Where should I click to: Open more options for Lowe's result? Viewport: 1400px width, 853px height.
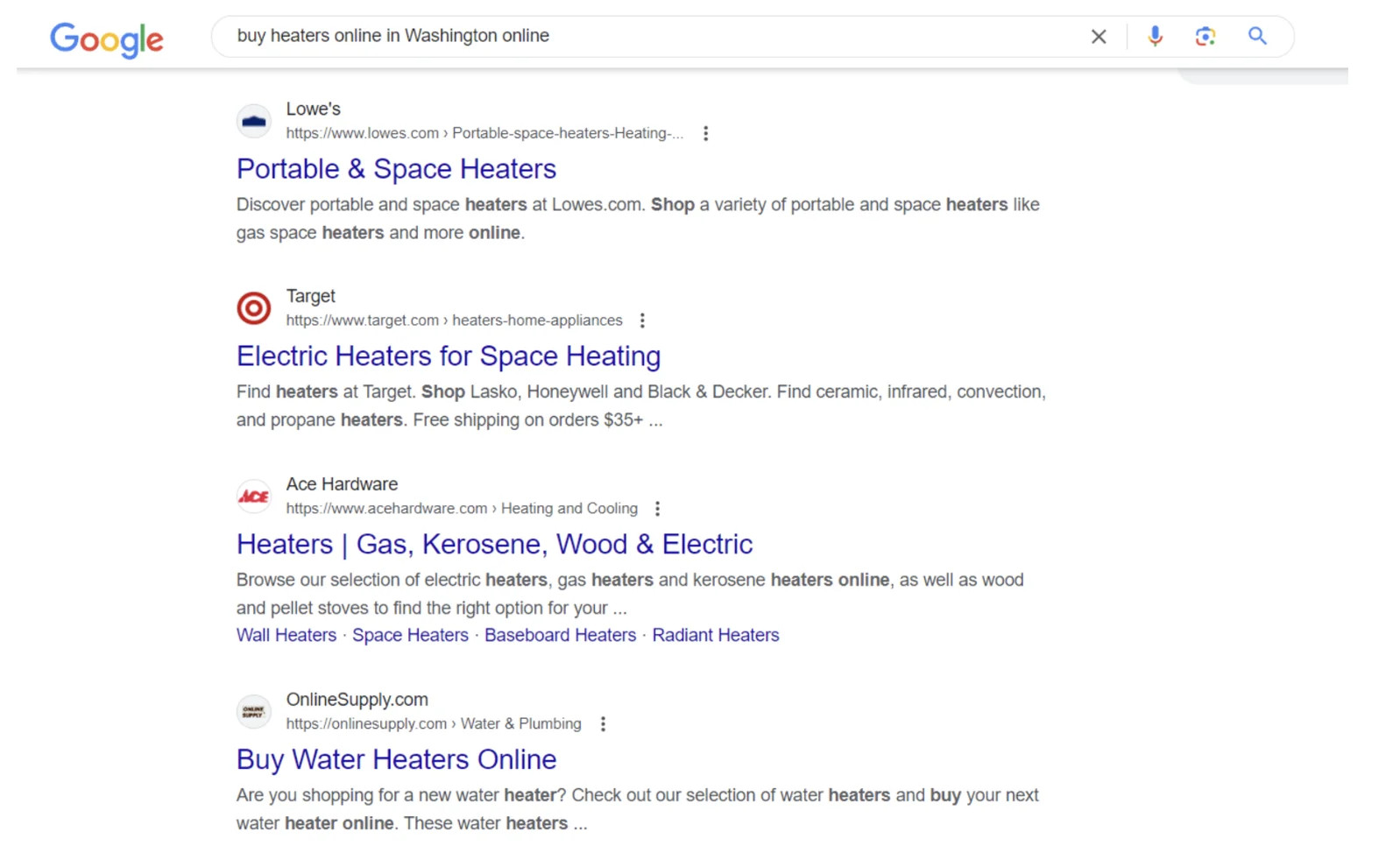click(x=705, y=133)
